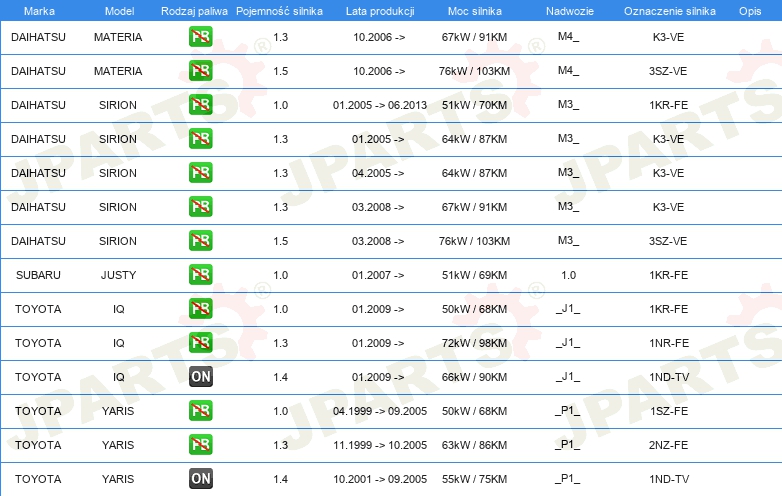Click the Oznaczenie silnika column header
Image resolution: width=782 pixels, height=496 pixels.
[x=670, y=11]
